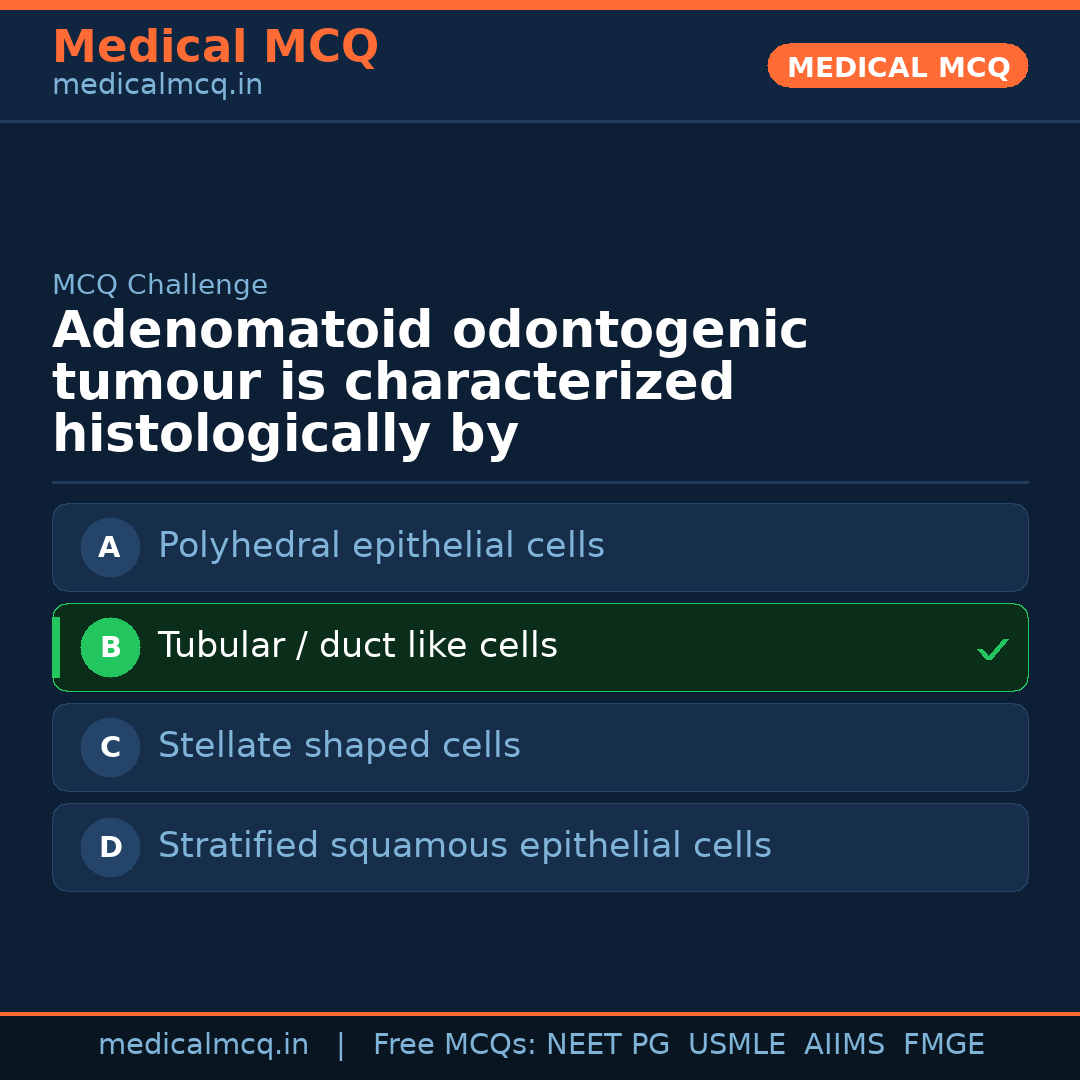Viewport: 1080px width, 1080px height.
Task: Select answer Tubular / duct like cells
Action: point(357,646)
